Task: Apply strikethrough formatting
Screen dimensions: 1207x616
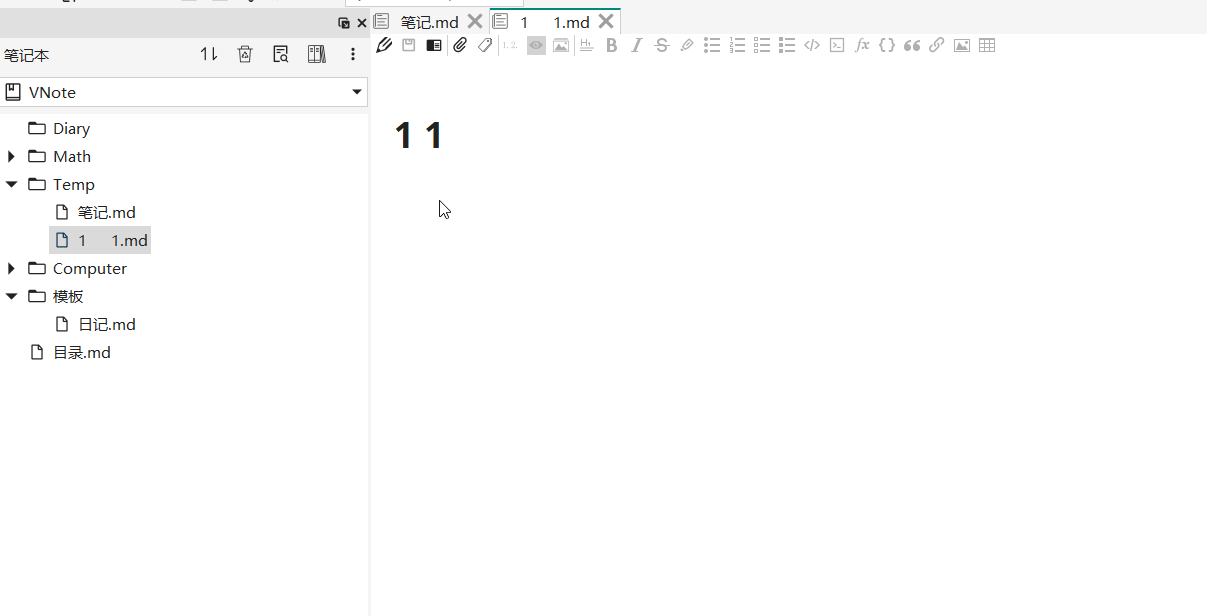Action: [661, 45]
